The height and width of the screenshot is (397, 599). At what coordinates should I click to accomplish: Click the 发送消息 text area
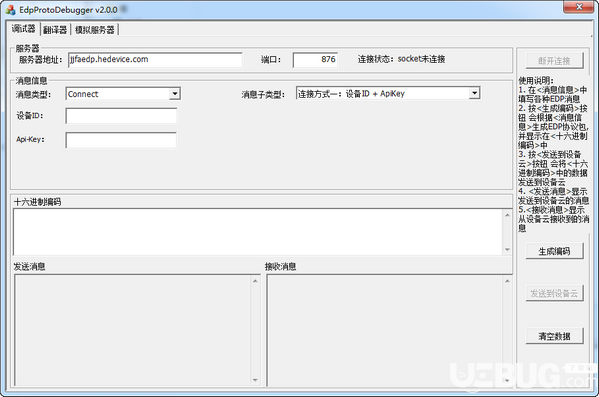point(133,331)
